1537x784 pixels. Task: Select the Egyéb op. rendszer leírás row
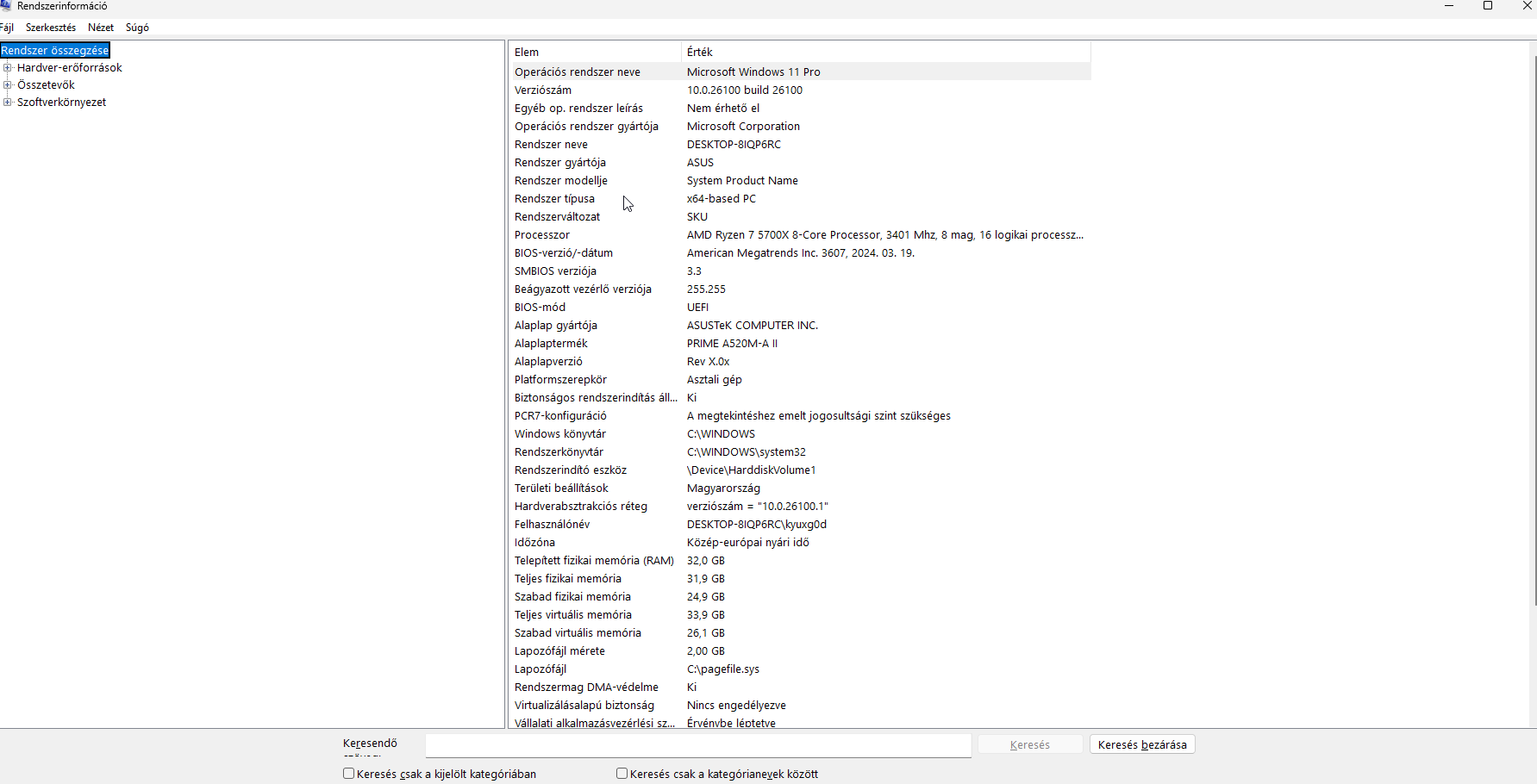click(800, 109)
